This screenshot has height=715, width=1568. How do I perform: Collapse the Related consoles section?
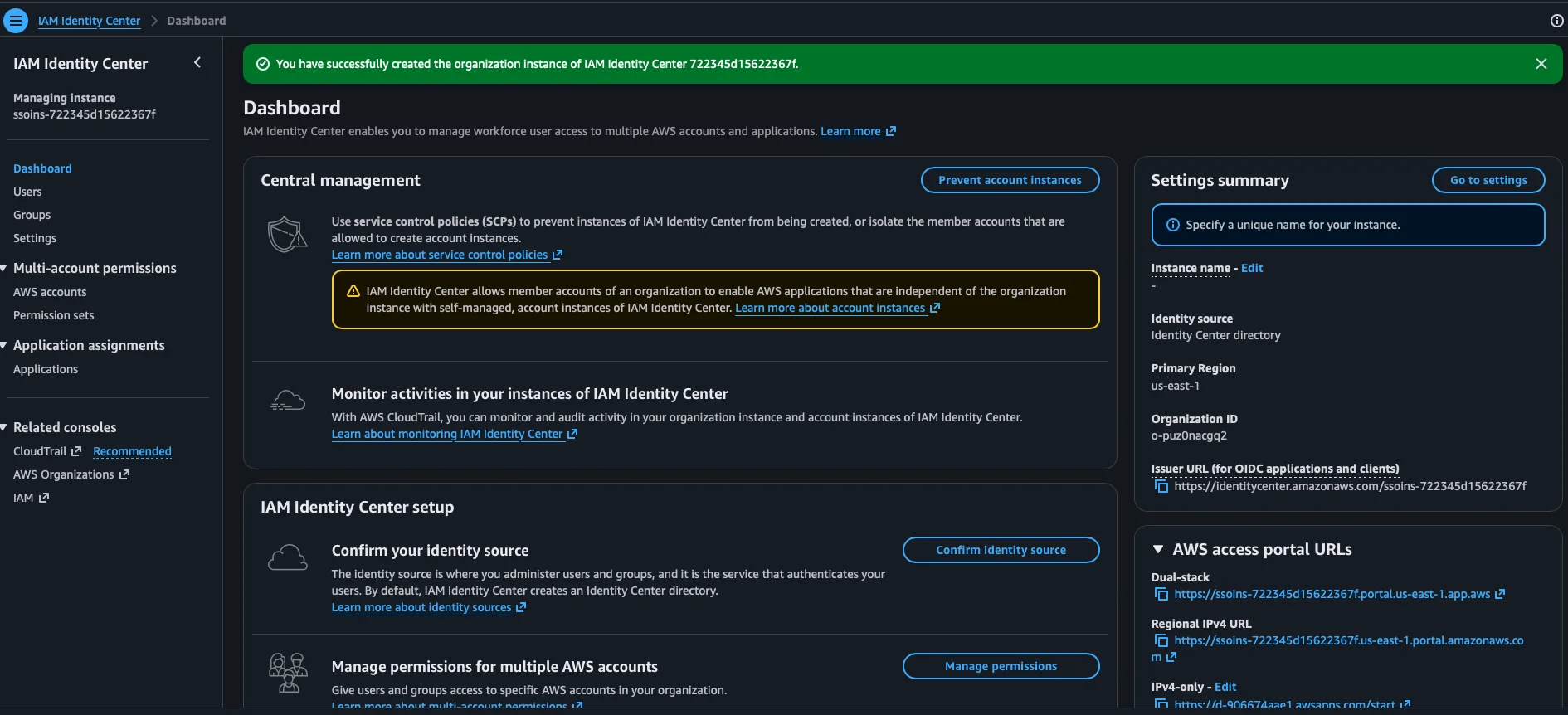[4, 427]
